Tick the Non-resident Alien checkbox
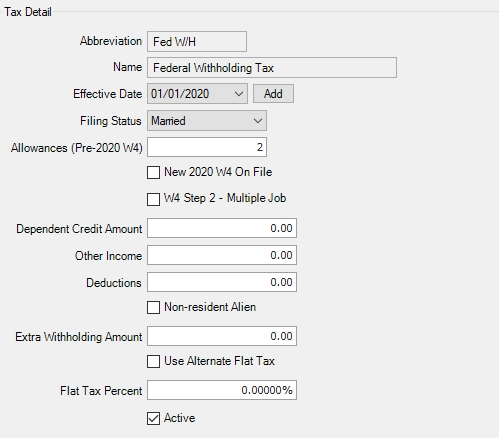This screenshot has height=438, width=499. tap(153, 307)
